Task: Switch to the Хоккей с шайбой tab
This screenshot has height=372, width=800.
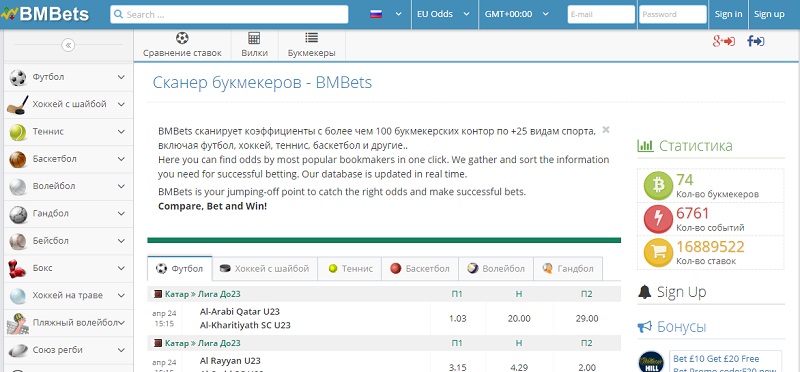Action: 265,268
